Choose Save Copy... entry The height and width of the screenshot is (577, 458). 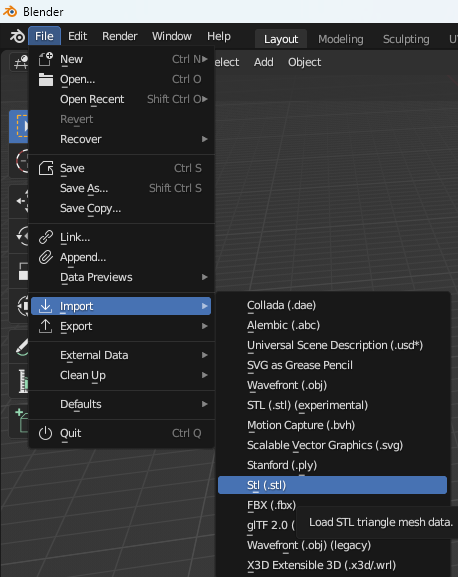pos(121,209)
